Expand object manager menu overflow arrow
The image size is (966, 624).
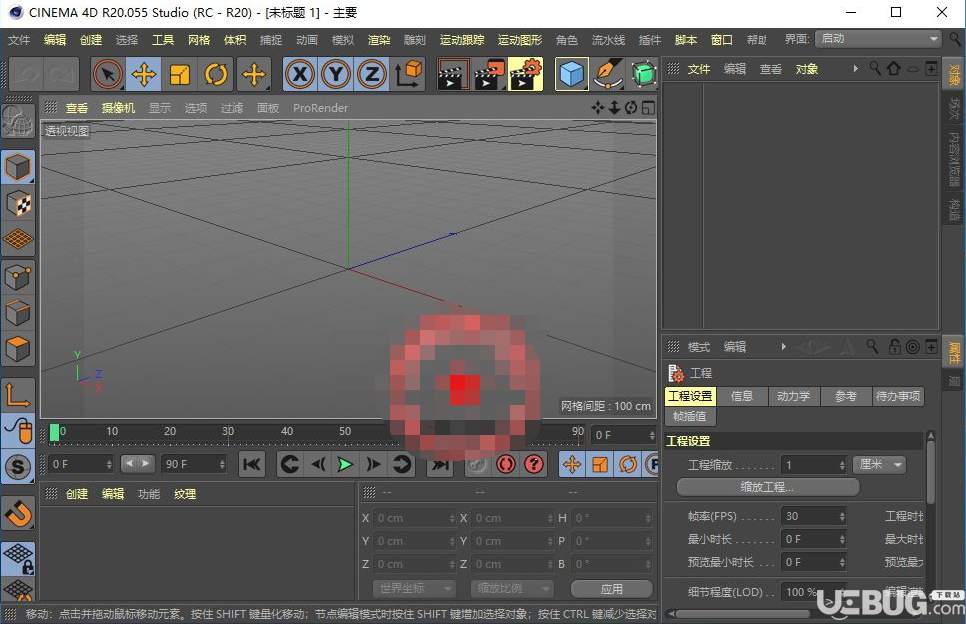855,69
